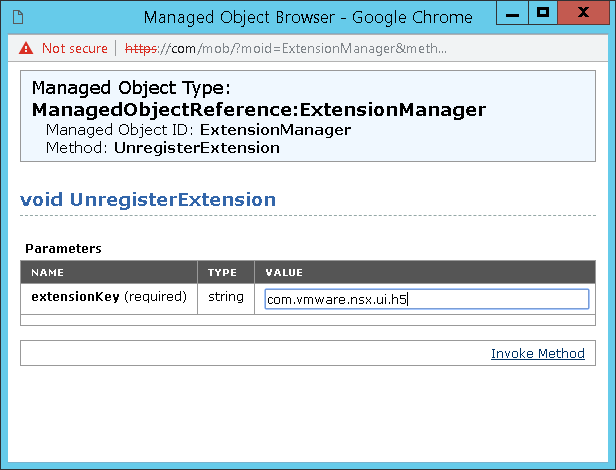Select the extensionKey (required) parameter cell
616x470 pixels.
point(109,297)
